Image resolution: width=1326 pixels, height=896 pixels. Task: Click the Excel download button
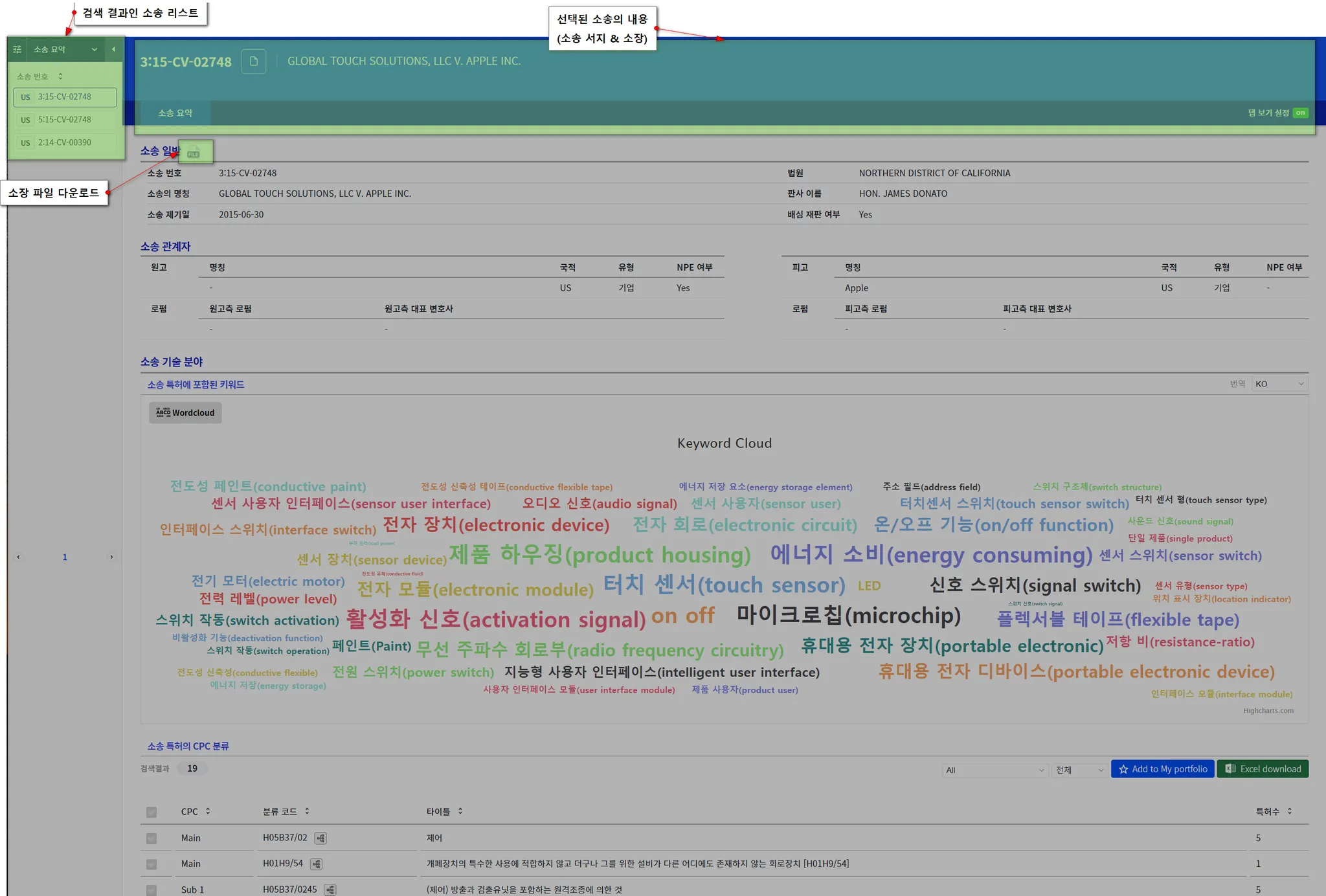[1263, 769]
